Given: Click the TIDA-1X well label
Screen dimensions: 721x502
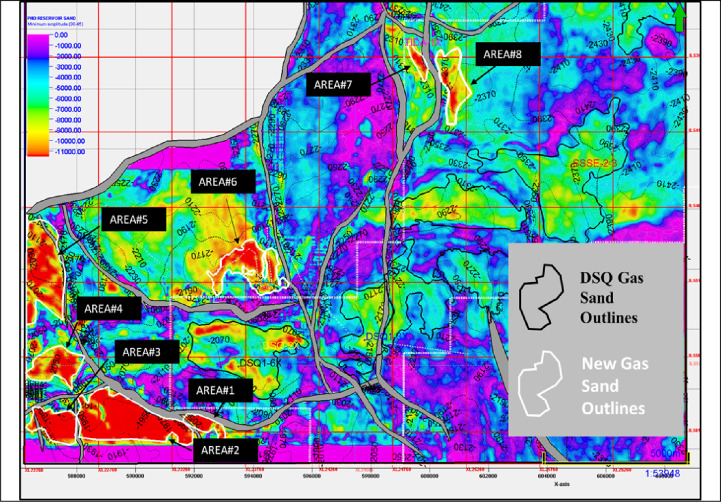Looking at the screenshot, I should pyautogui.click(x=423, y=42).
